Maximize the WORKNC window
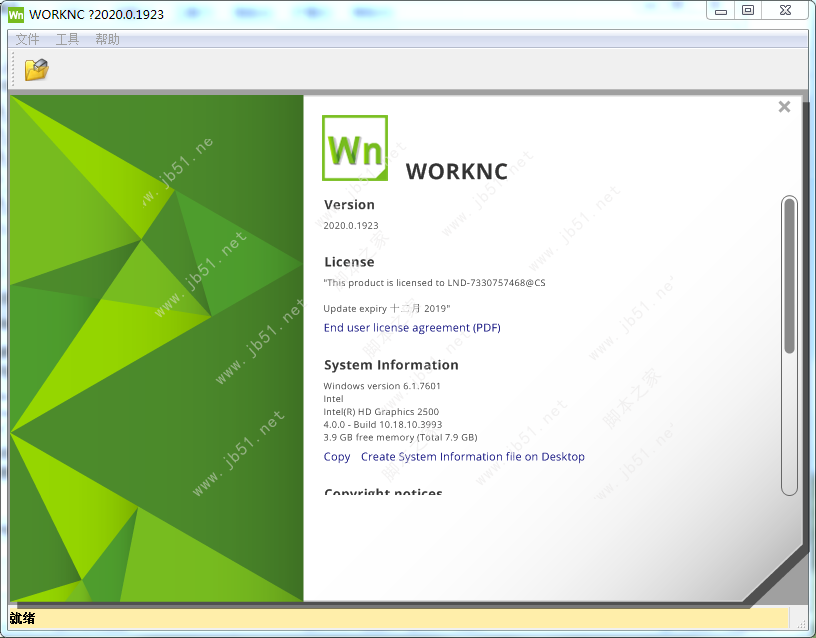The image size is (816, 638). 748,11
